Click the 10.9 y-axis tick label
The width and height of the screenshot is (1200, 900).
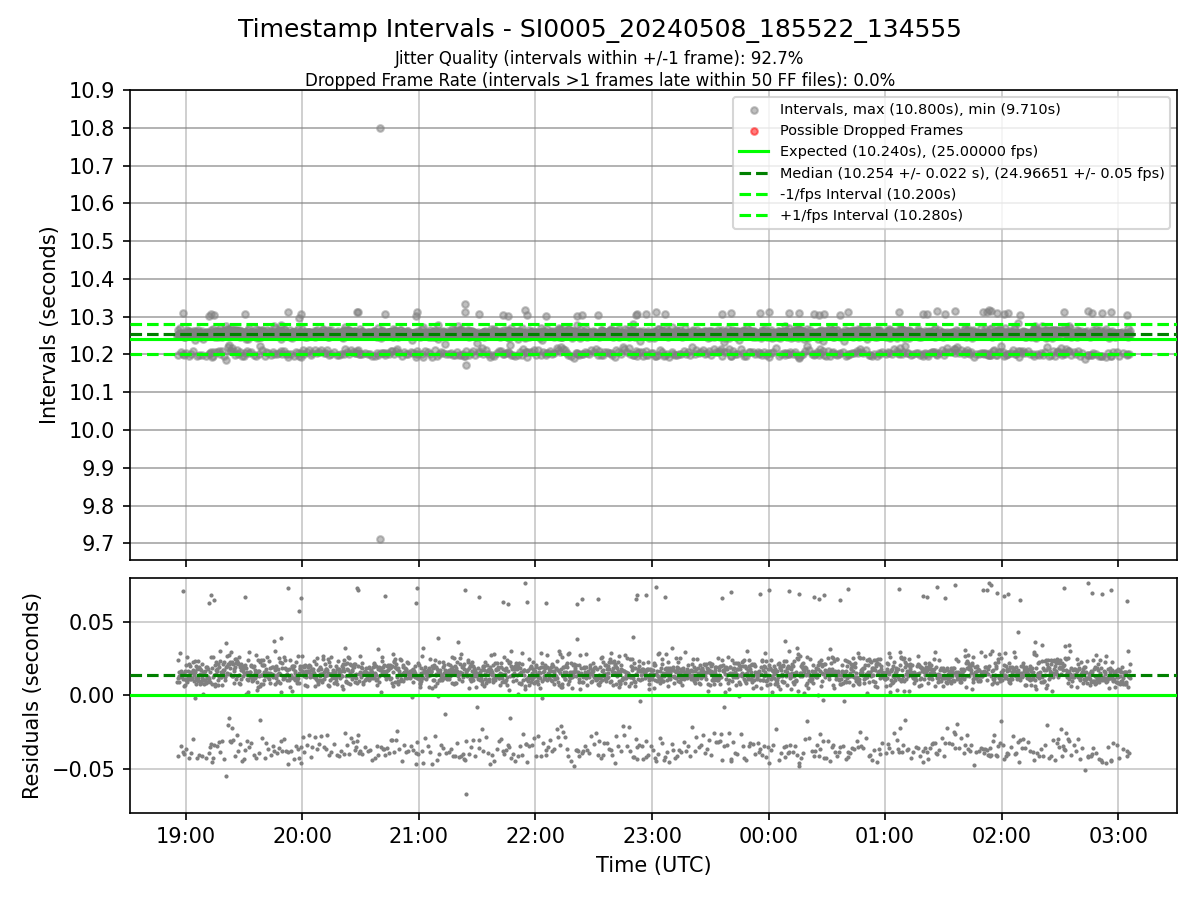click(x=92, y=91)
